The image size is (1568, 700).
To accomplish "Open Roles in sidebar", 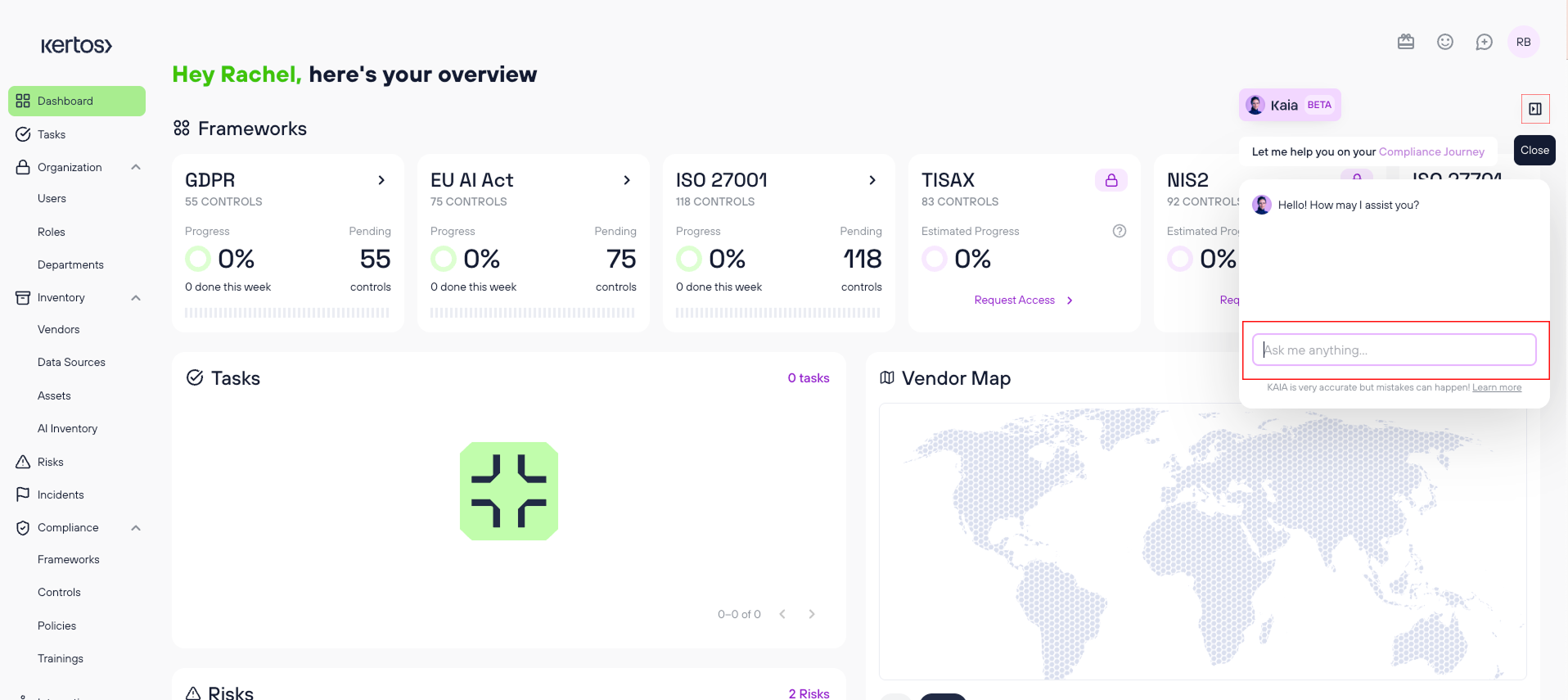I will [x=52, y=232].
